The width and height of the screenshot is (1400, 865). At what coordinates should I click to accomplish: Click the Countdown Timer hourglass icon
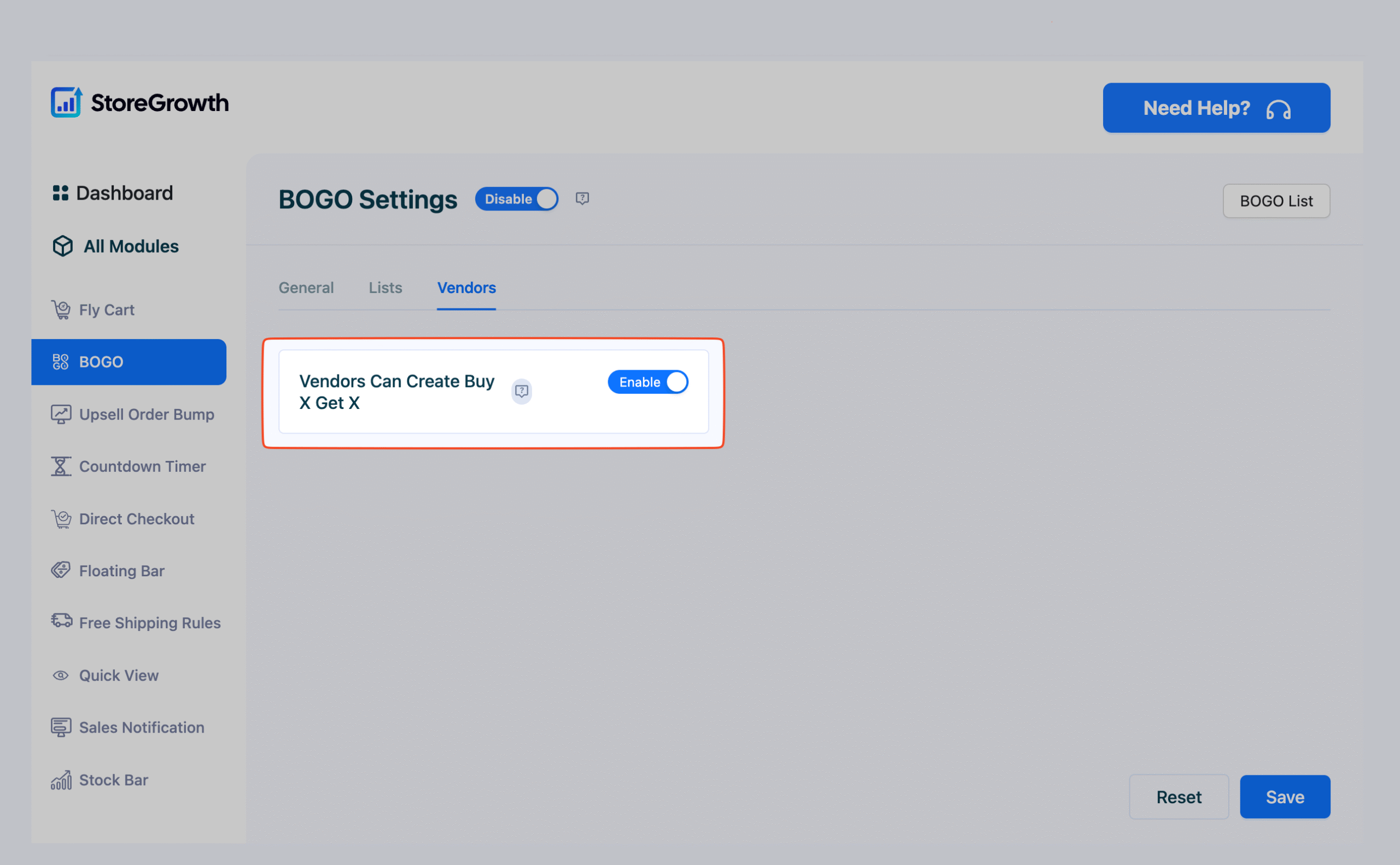tap(61, 466)
